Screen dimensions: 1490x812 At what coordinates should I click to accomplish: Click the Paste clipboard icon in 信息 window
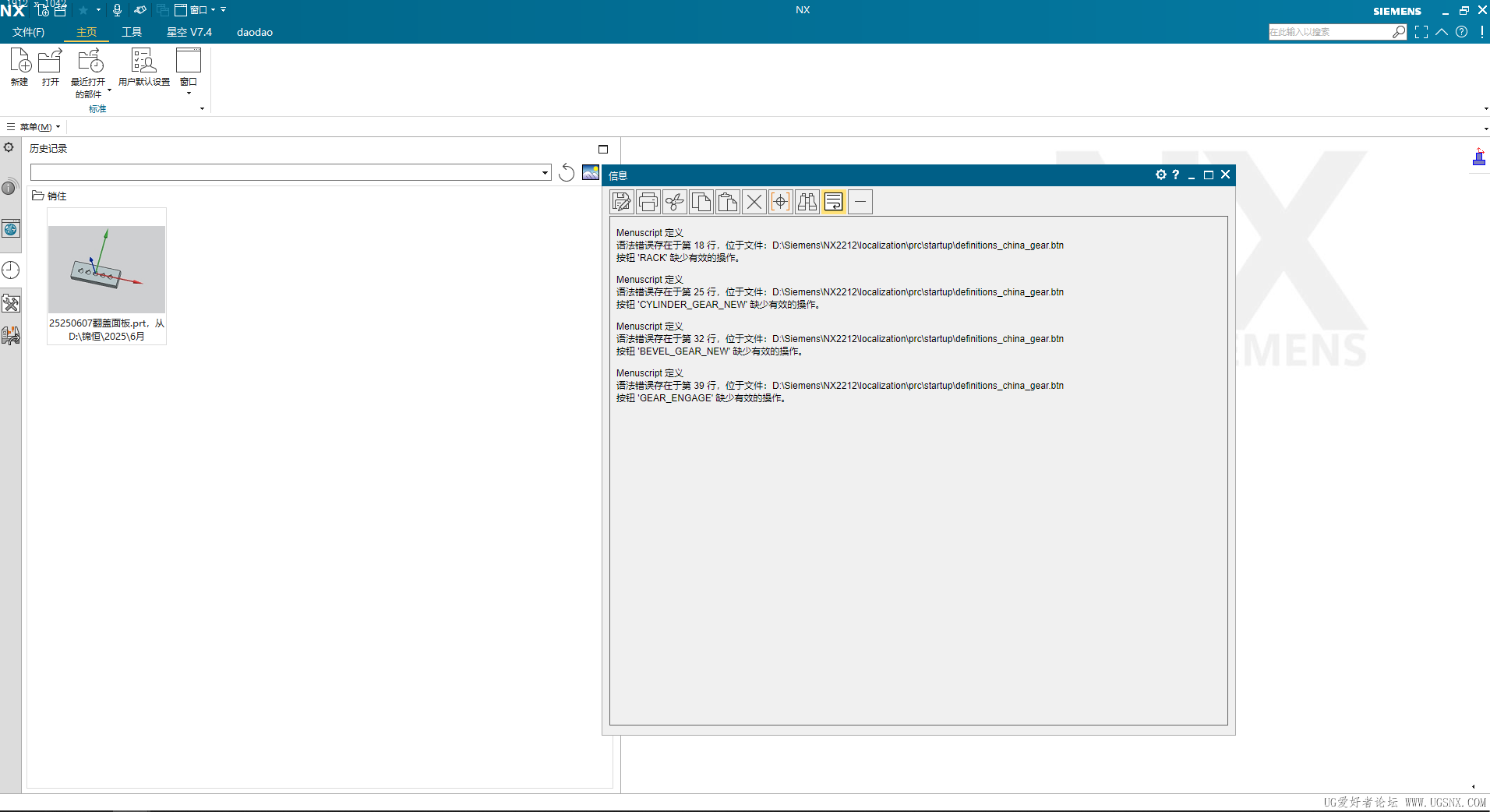tap(728, 203)
